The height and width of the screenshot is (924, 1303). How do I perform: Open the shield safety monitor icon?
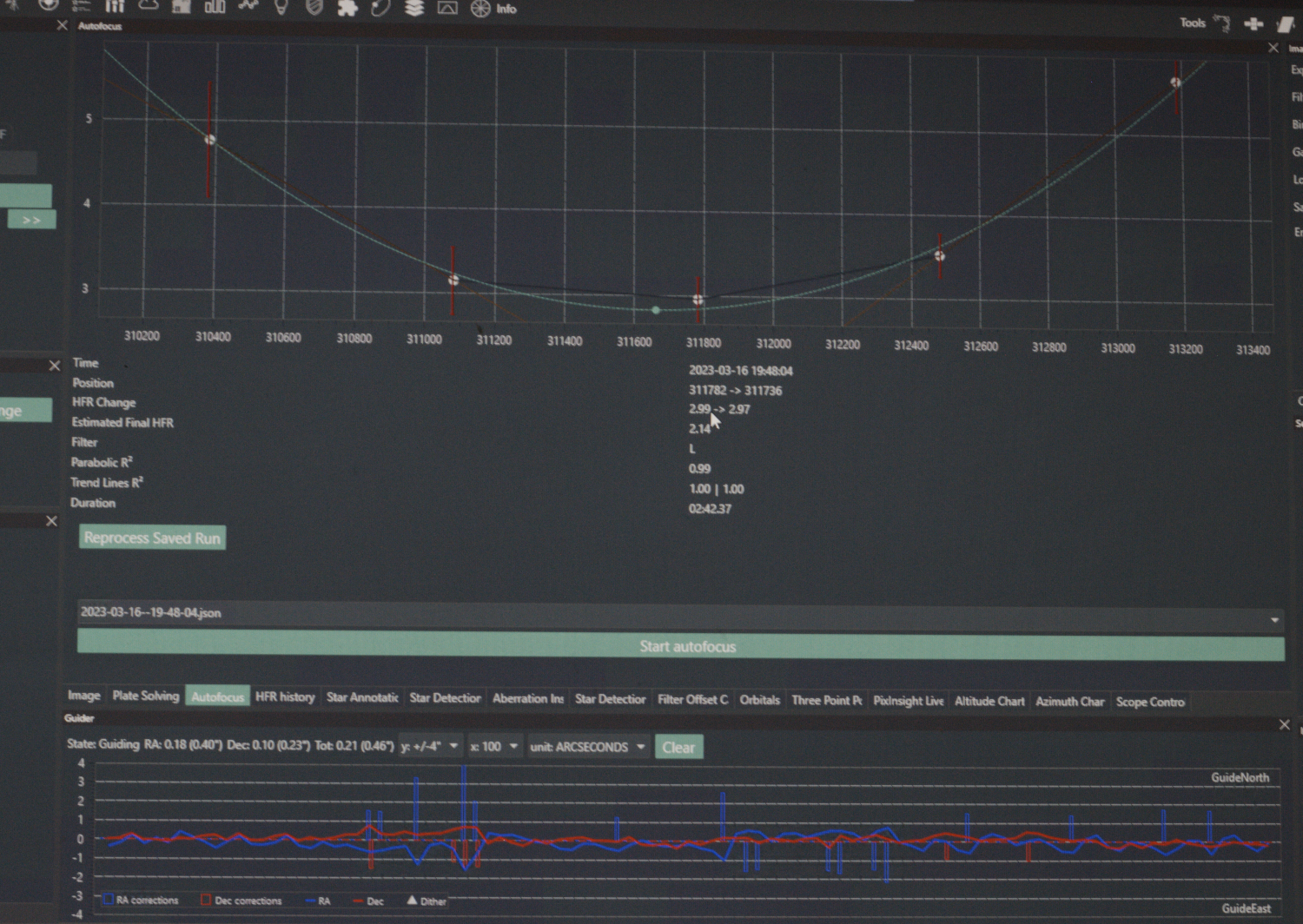coord(314,7)
